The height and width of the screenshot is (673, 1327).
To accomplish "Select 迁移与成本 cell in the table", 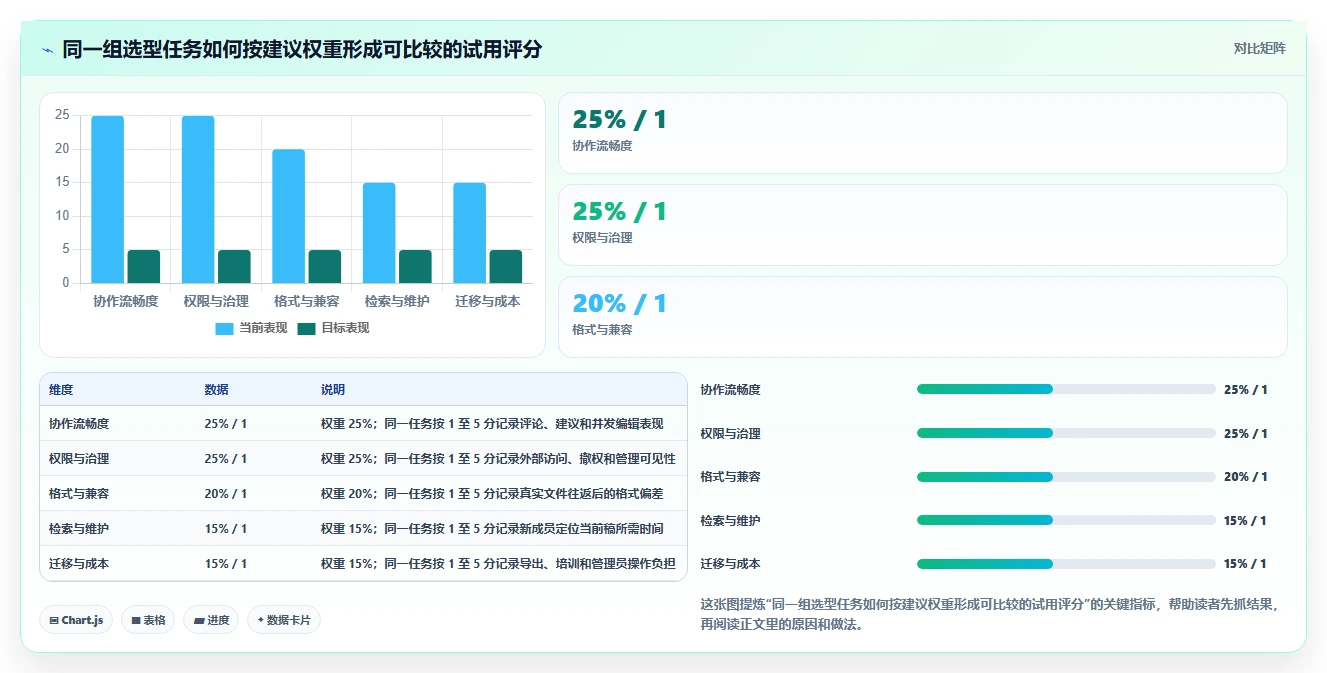I will pyautogui.click(x=79, y=564).
